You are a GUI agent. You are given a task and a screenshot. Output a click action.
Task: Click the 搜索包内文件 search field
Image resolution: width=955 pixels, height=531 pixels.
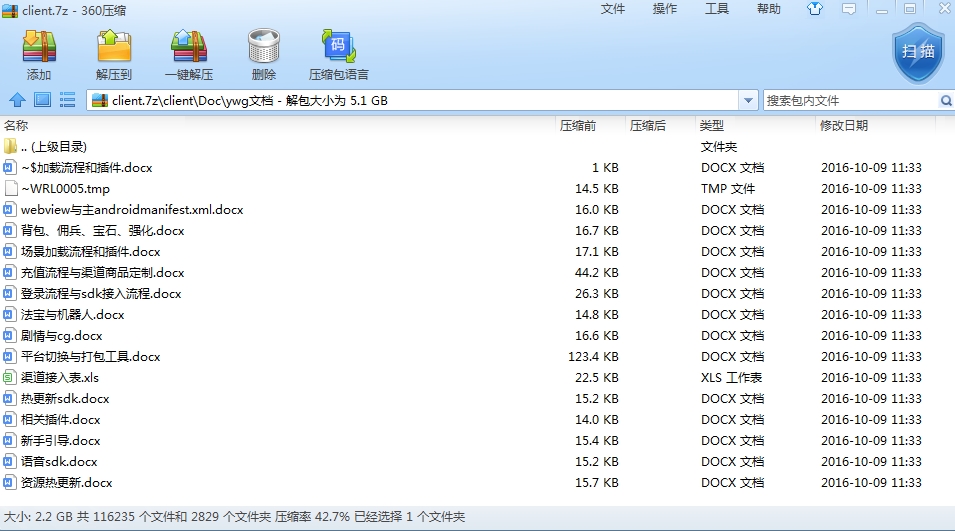pyautogui.click(x=850, y=101)
